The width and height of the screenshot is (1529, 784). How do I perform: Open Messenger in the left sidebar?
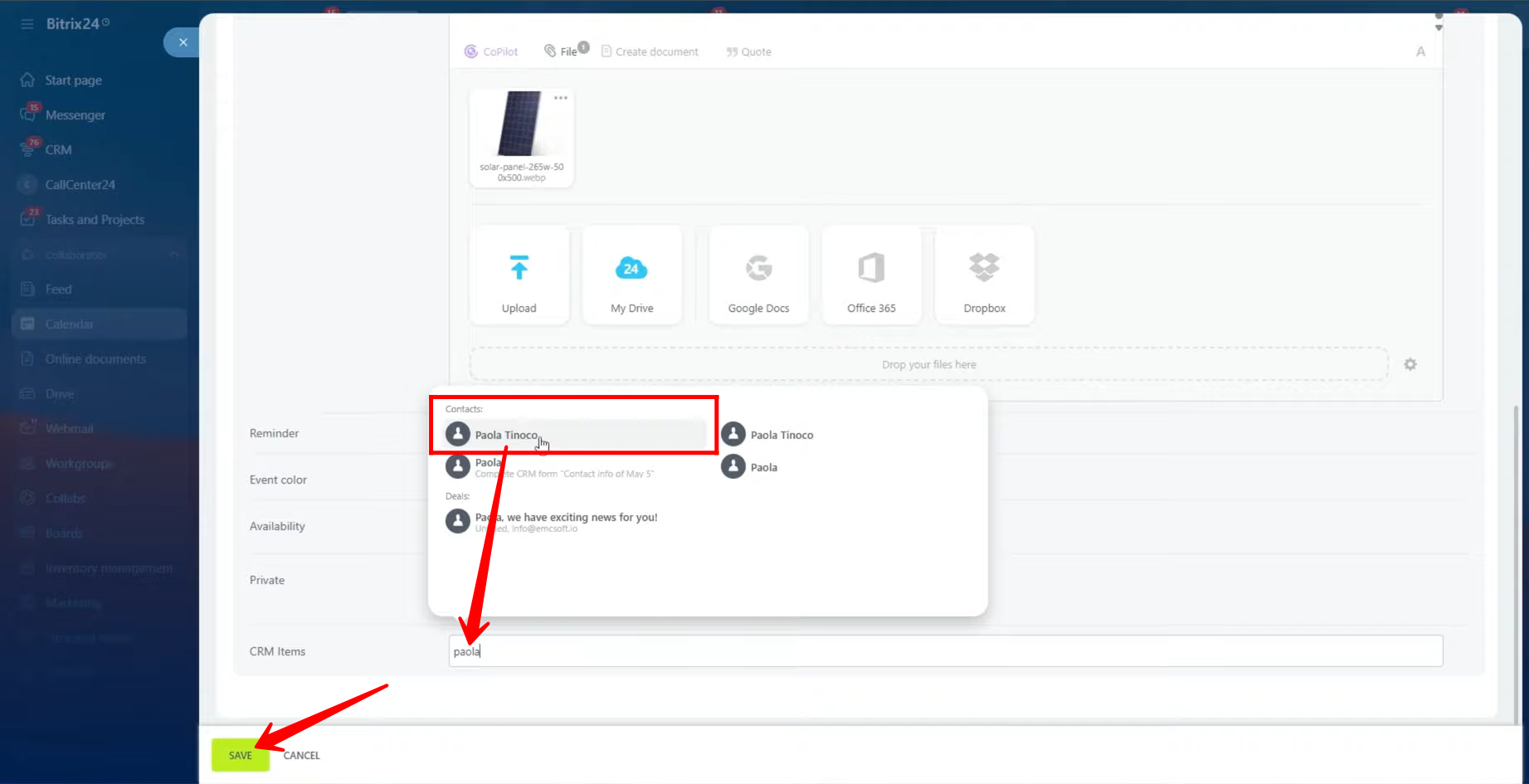coord(75,115)
